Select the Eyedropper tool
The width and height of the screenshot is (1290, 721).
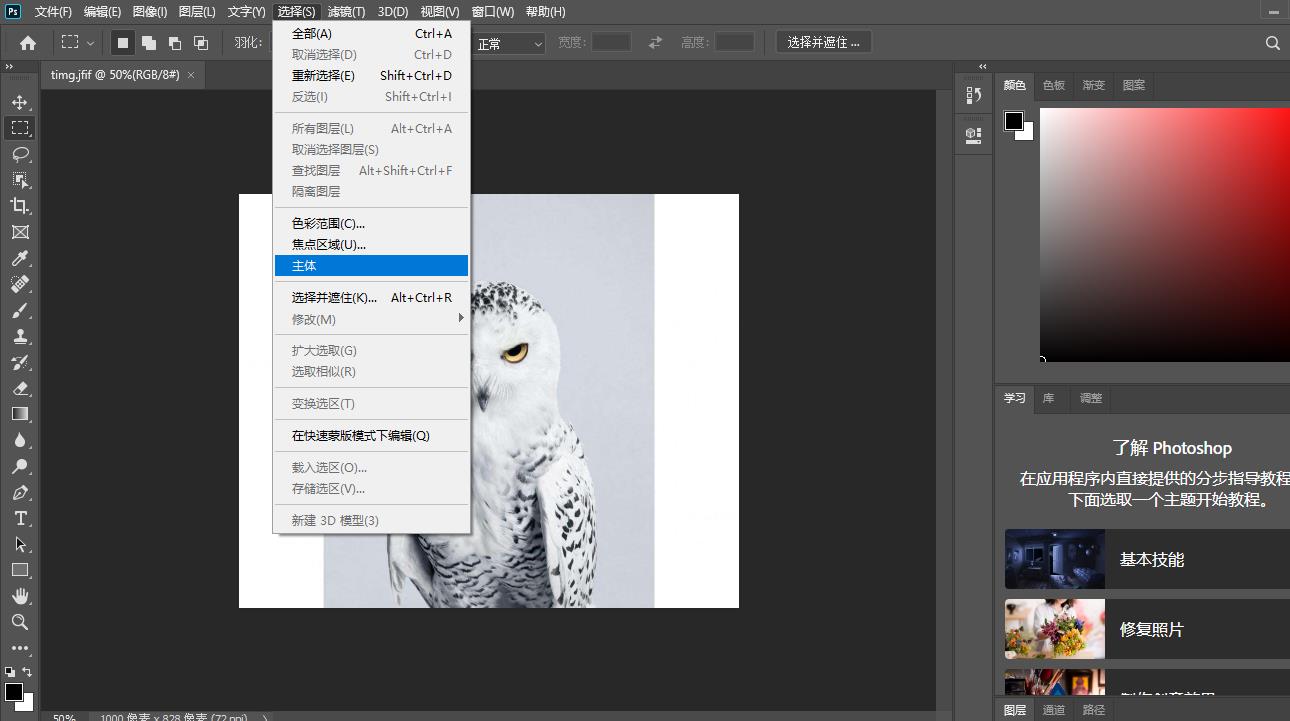tap(22, 258)
